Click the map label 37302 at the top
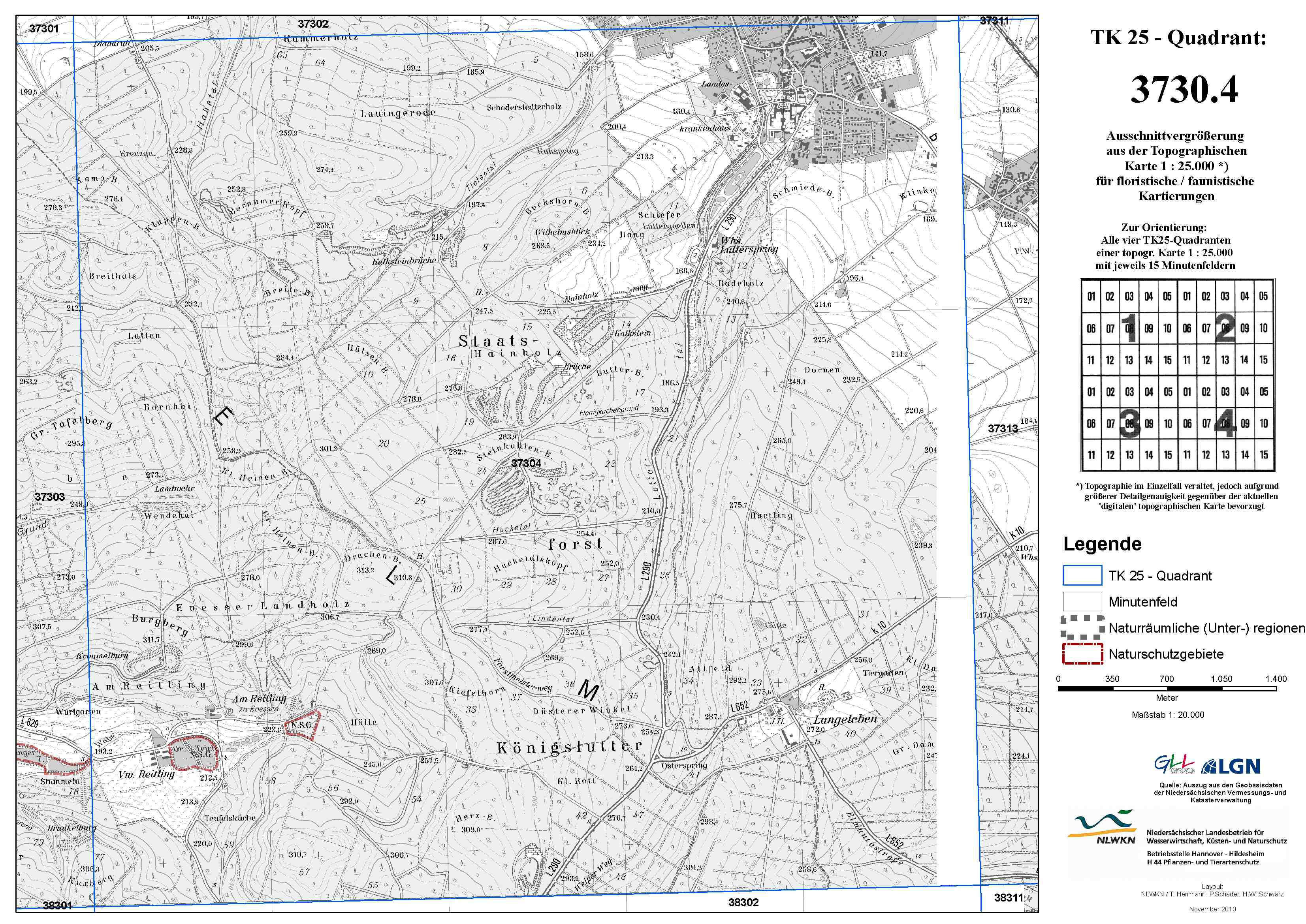Screen dimensions: 1306x924 (x=313, y=24)
